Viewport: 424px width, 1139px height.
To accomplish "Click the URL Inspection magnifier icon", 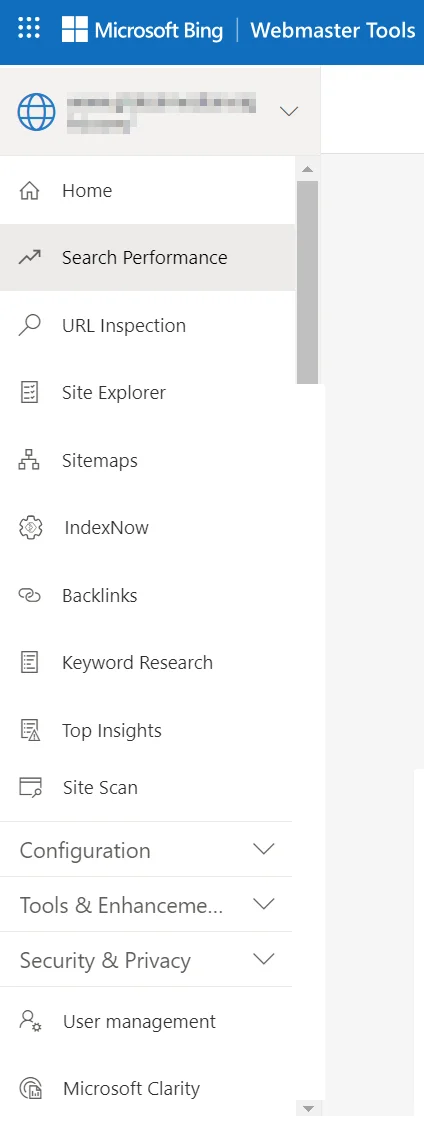I will (29, 325).
